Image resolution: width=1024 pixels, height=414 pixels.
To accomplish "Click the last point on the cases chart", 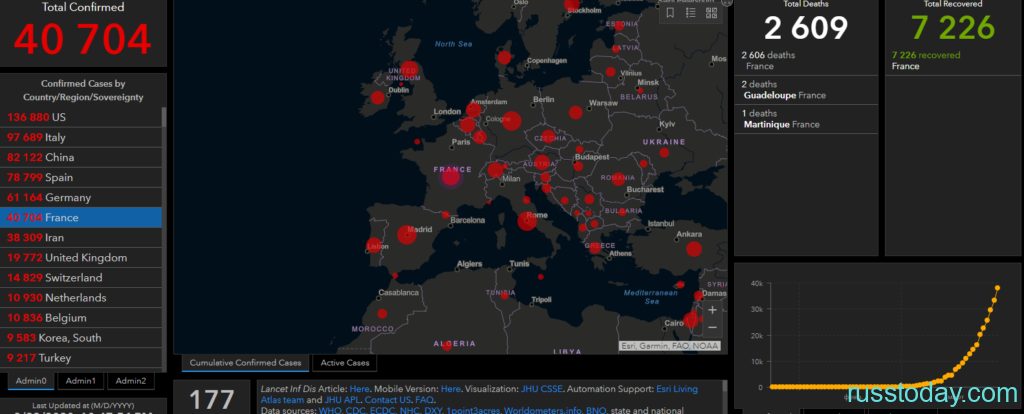I will click(998, 287).
